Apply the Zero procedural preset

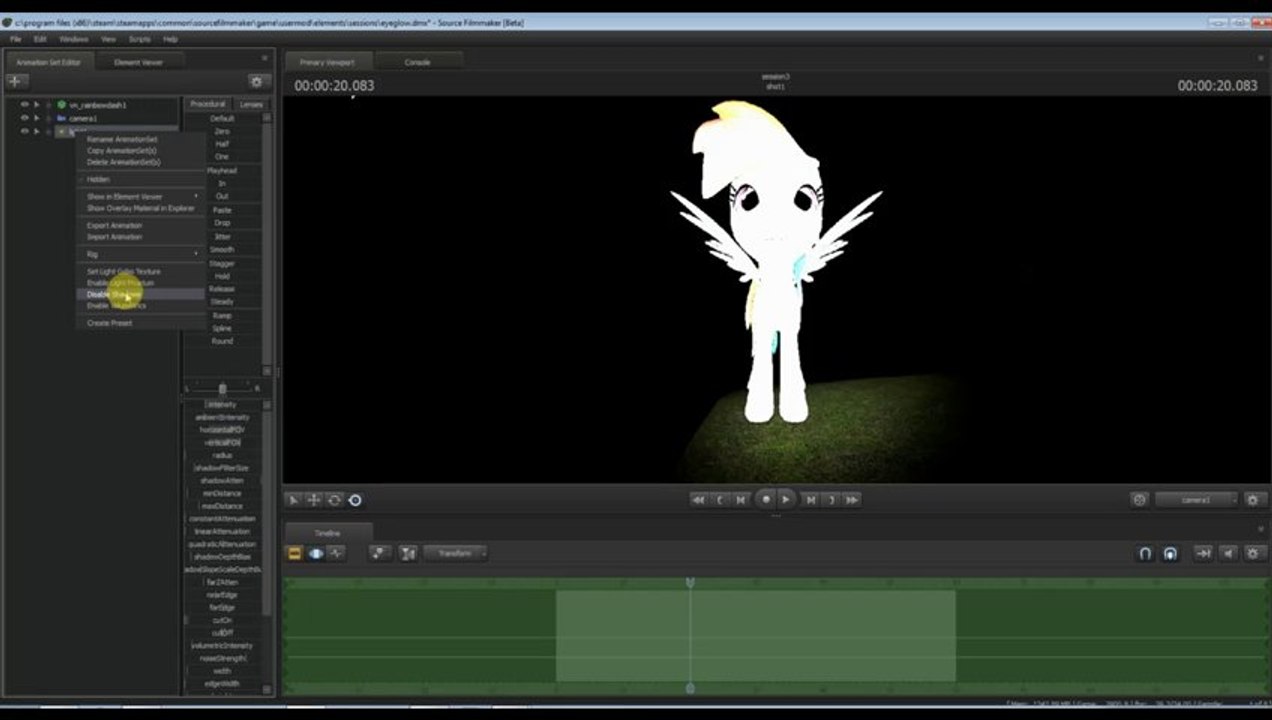(x=222, y=131)
